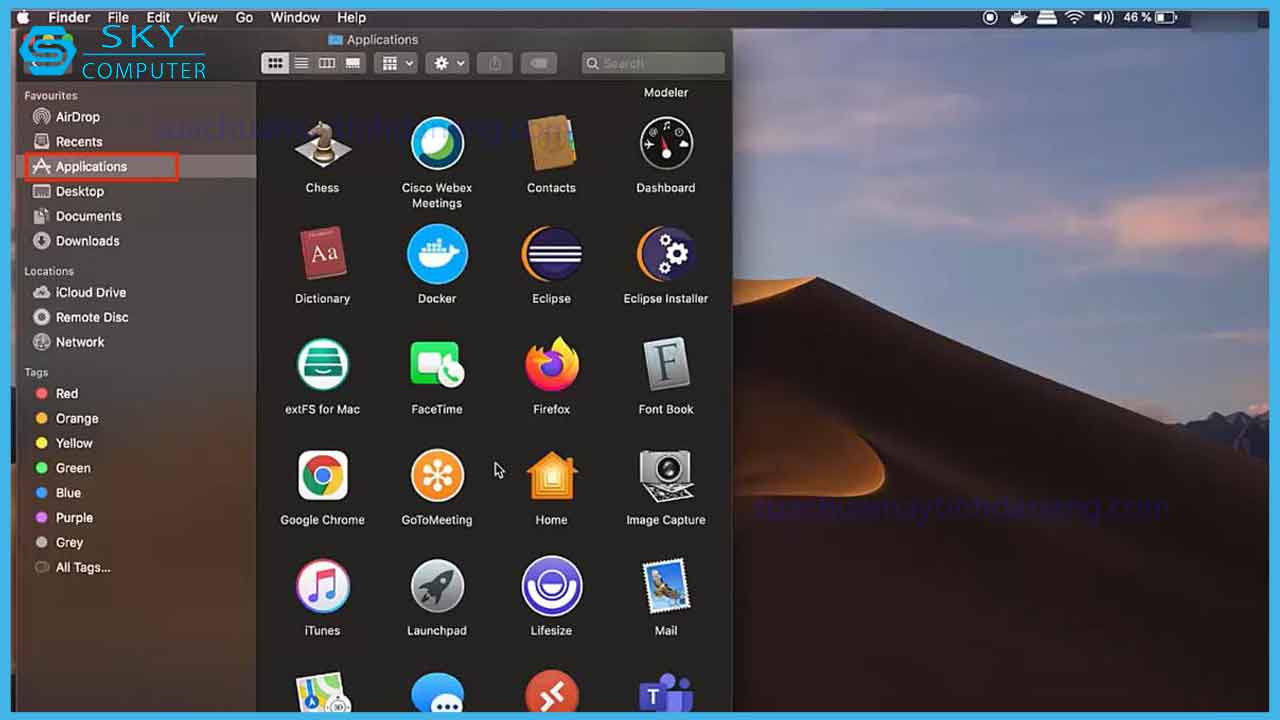Open the gear Action menu dropdown
Screen dimensions: 1280x720
click(446, 63)
